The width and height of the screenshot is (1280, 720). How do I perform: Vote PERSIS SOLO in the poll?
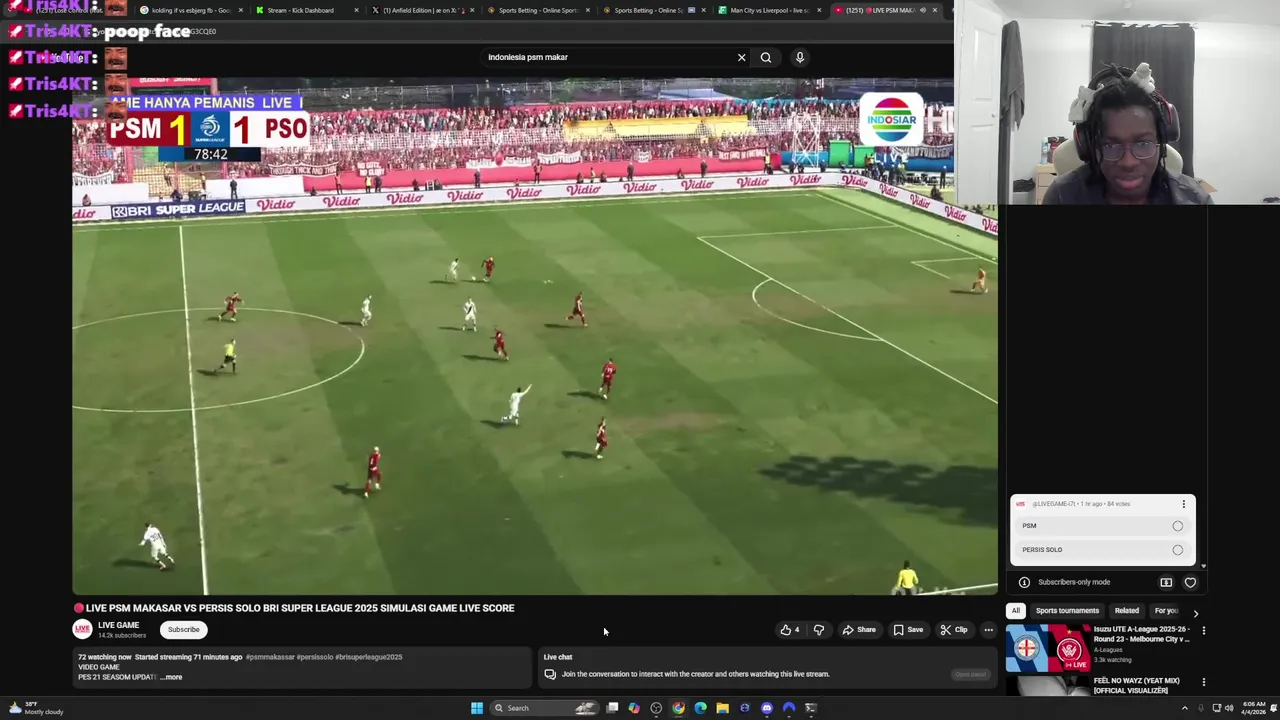(1102, 550)
